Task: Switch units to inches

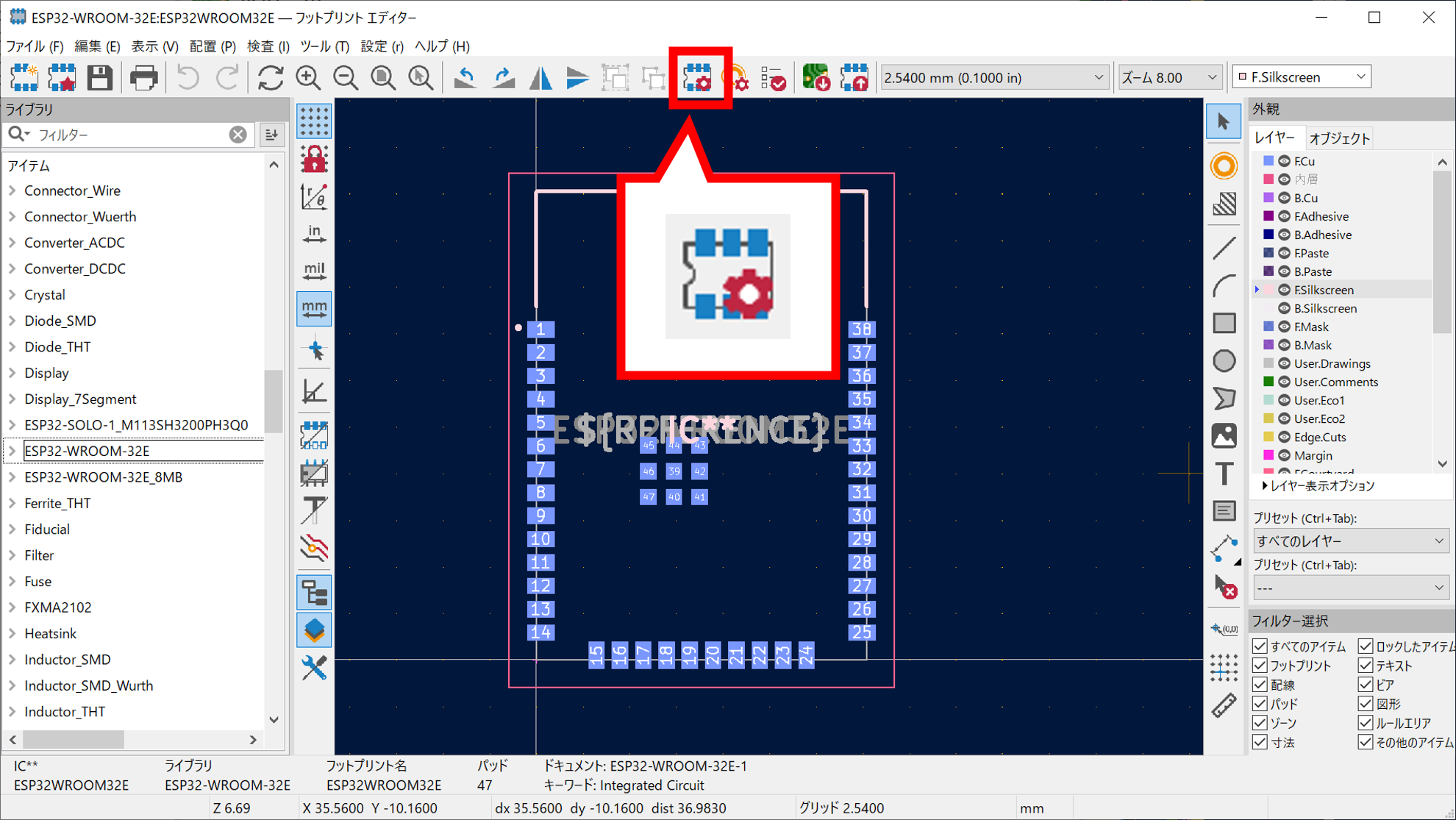Action: point(314,234)
